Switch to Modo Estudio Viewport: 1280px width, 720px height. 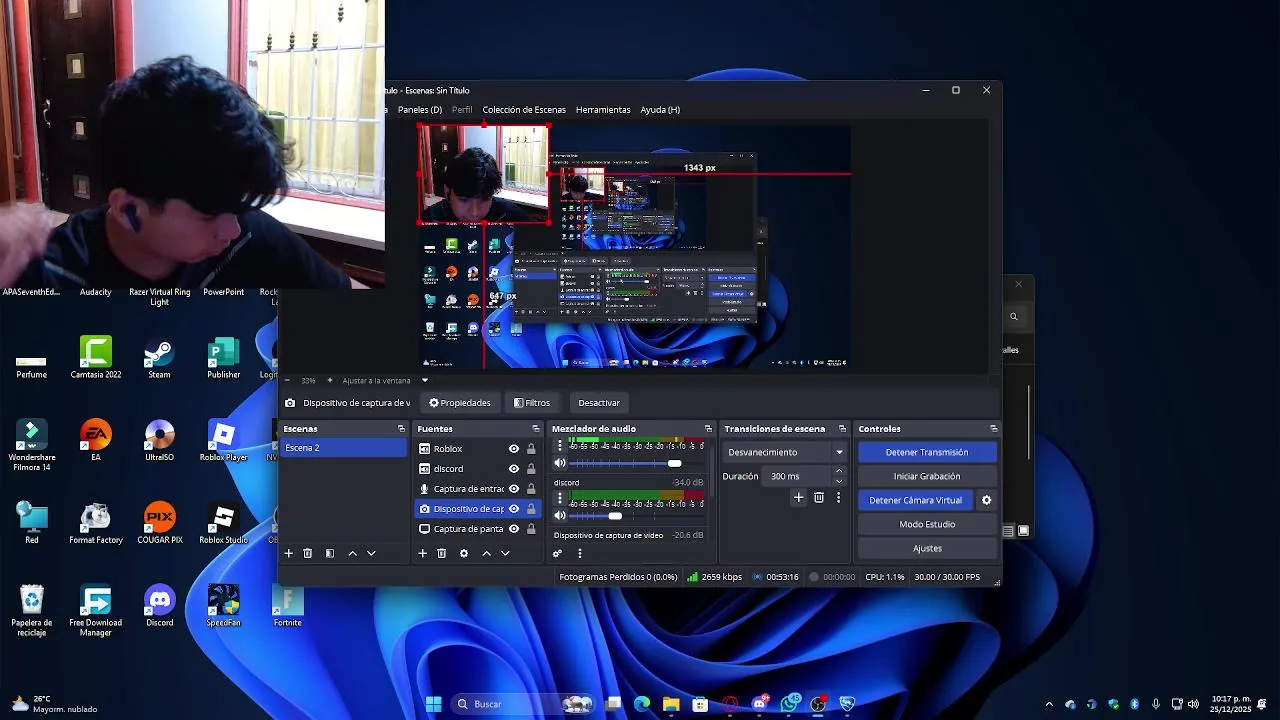tap(927, 524)
